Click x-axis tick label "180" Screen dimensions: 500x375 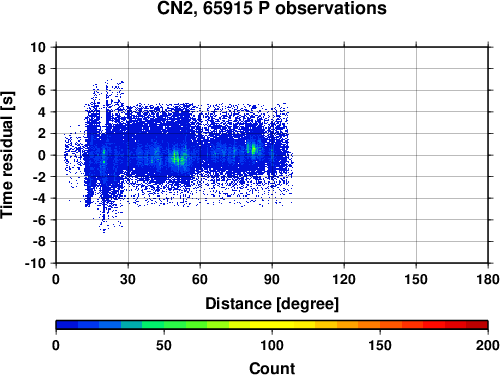[x=488, y=279]
